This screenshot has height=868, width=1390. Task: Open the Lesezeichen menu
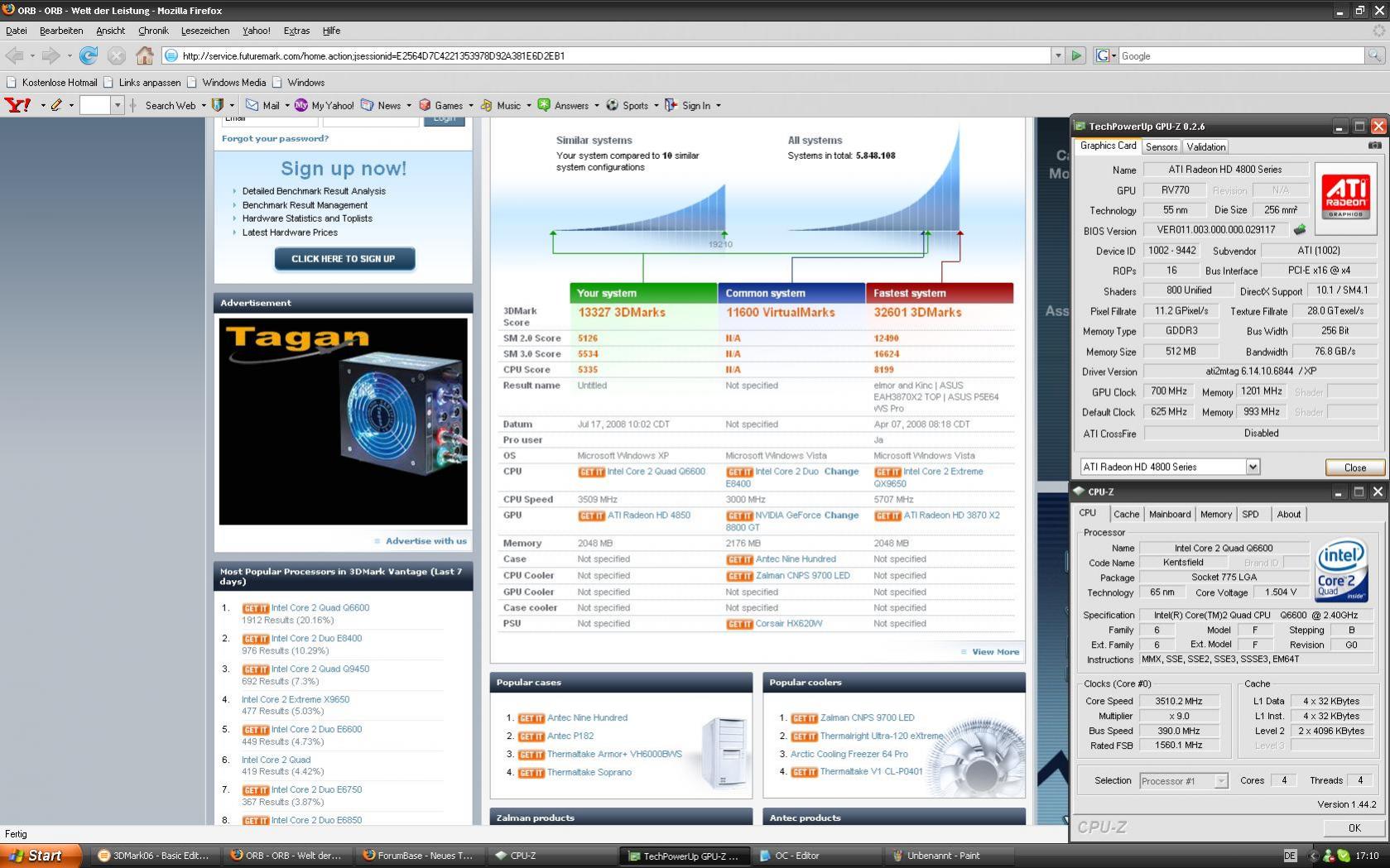(205, 31)
